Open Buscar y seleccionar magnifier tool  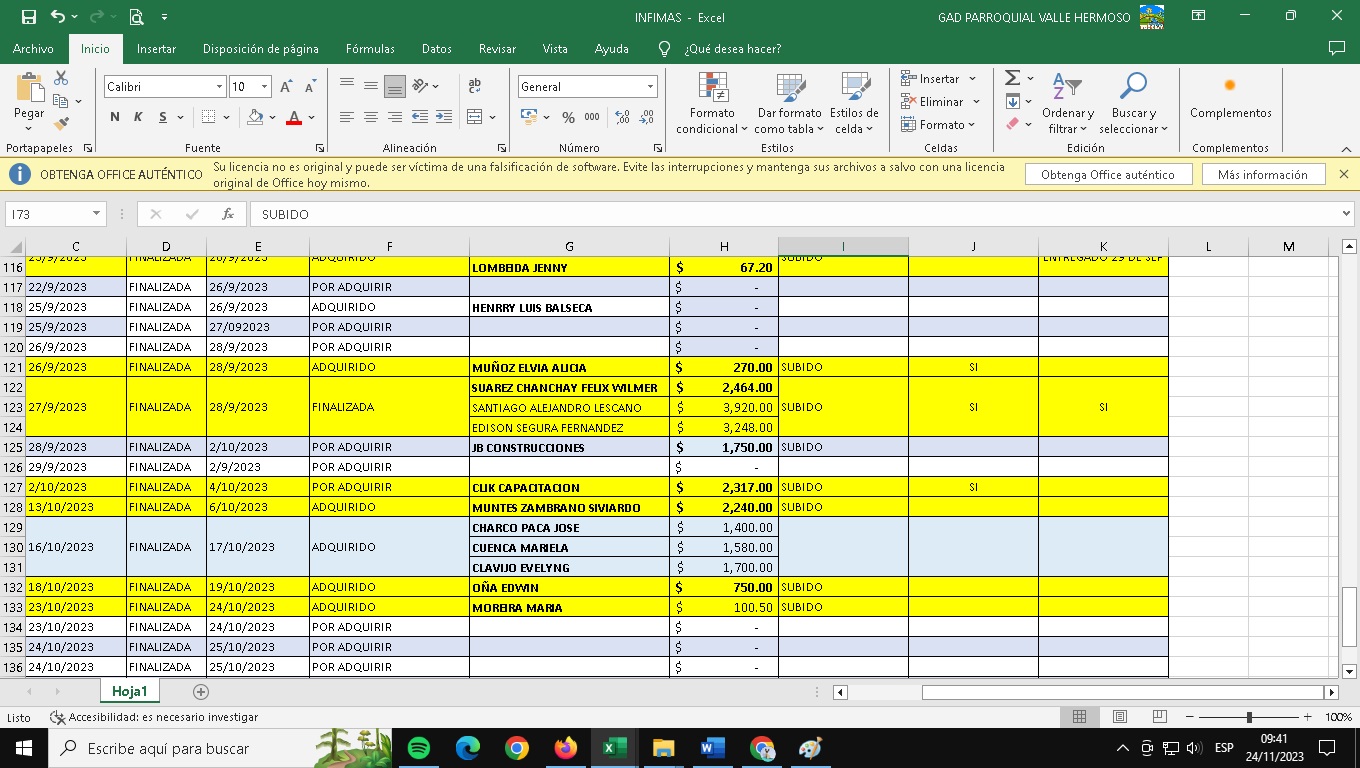pyautogui.click(x=1133, y=103)
